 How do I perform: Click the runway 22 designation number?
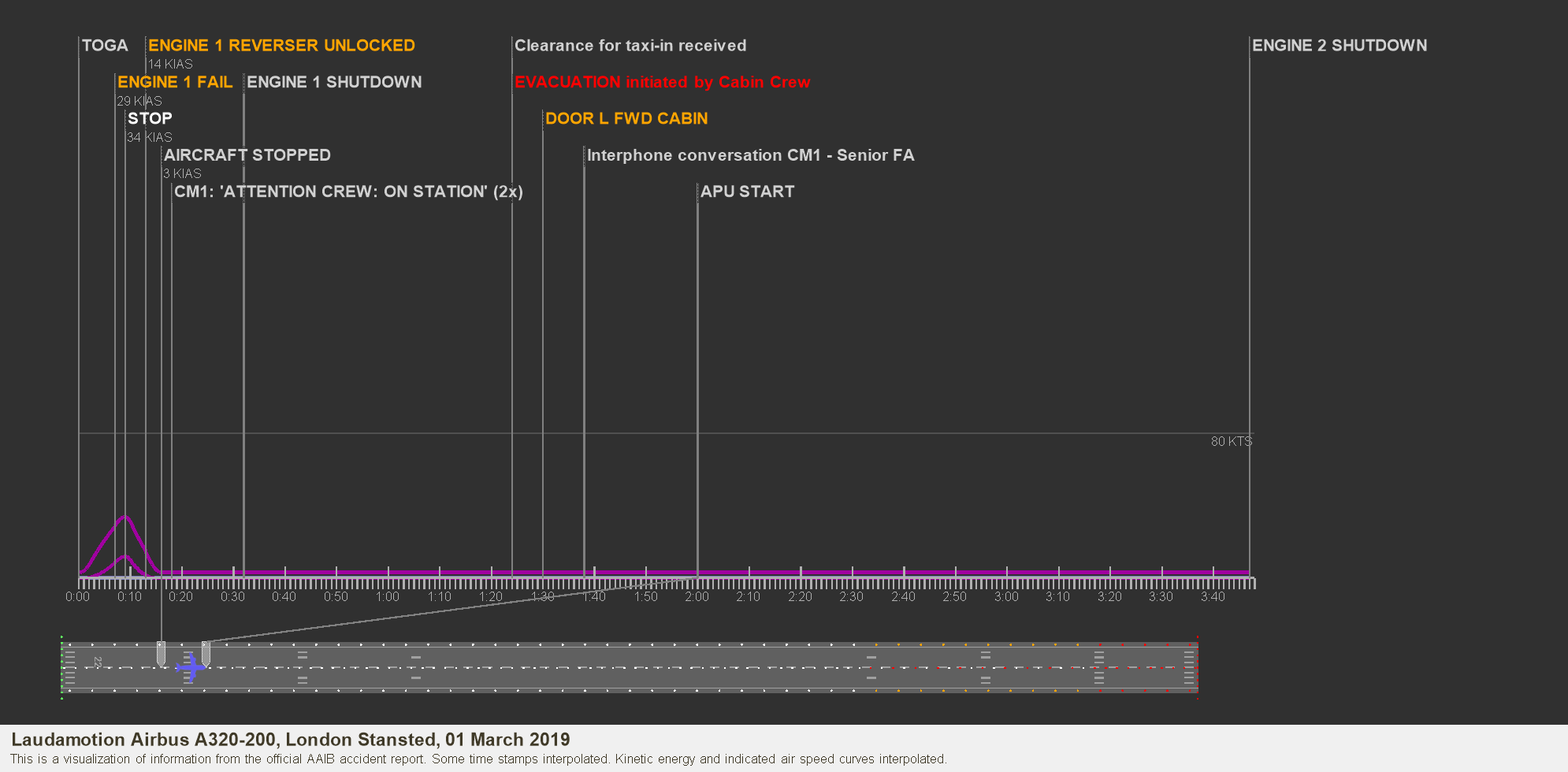[97, 663]
